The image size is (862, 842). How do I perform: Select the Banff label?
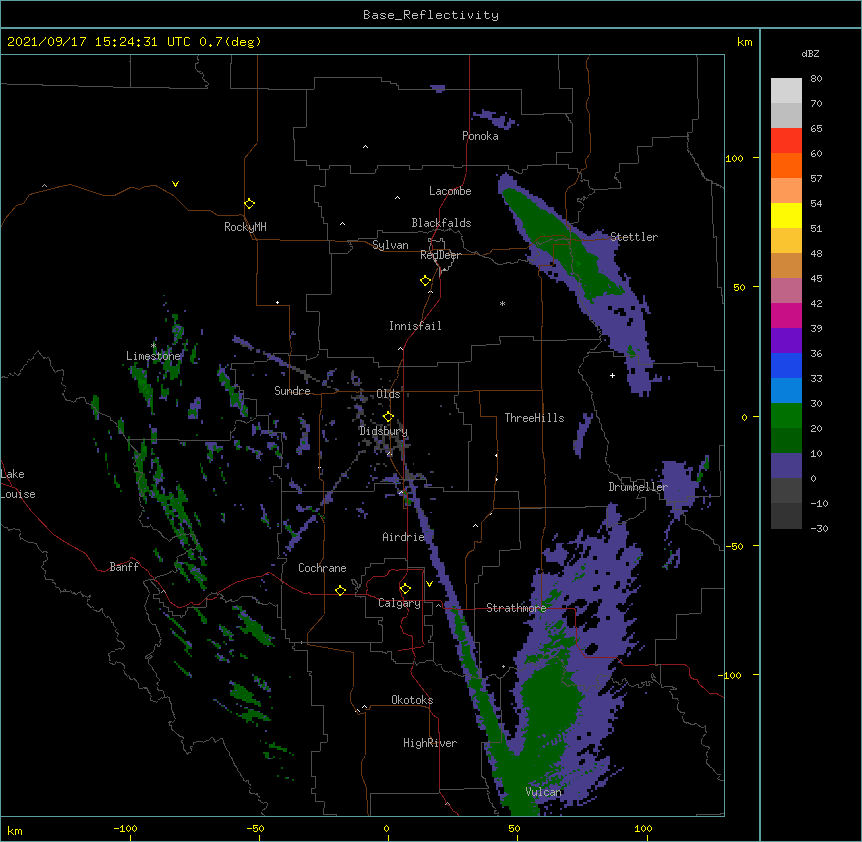pos(124,567)
